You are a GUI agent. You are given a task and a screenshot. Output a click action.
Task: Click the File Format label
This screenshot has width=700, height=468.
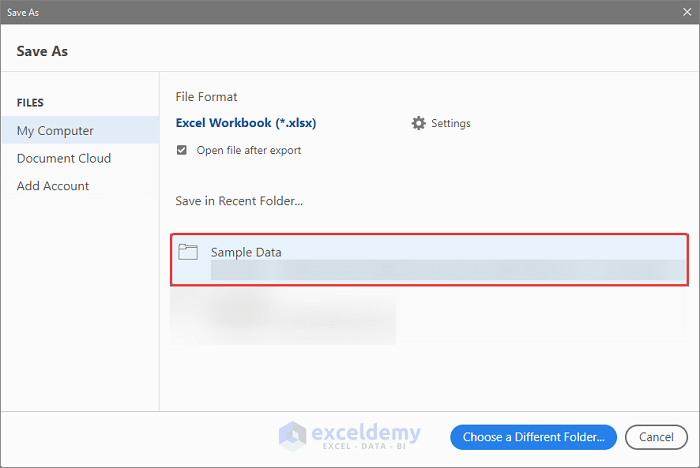click(207, 97)
